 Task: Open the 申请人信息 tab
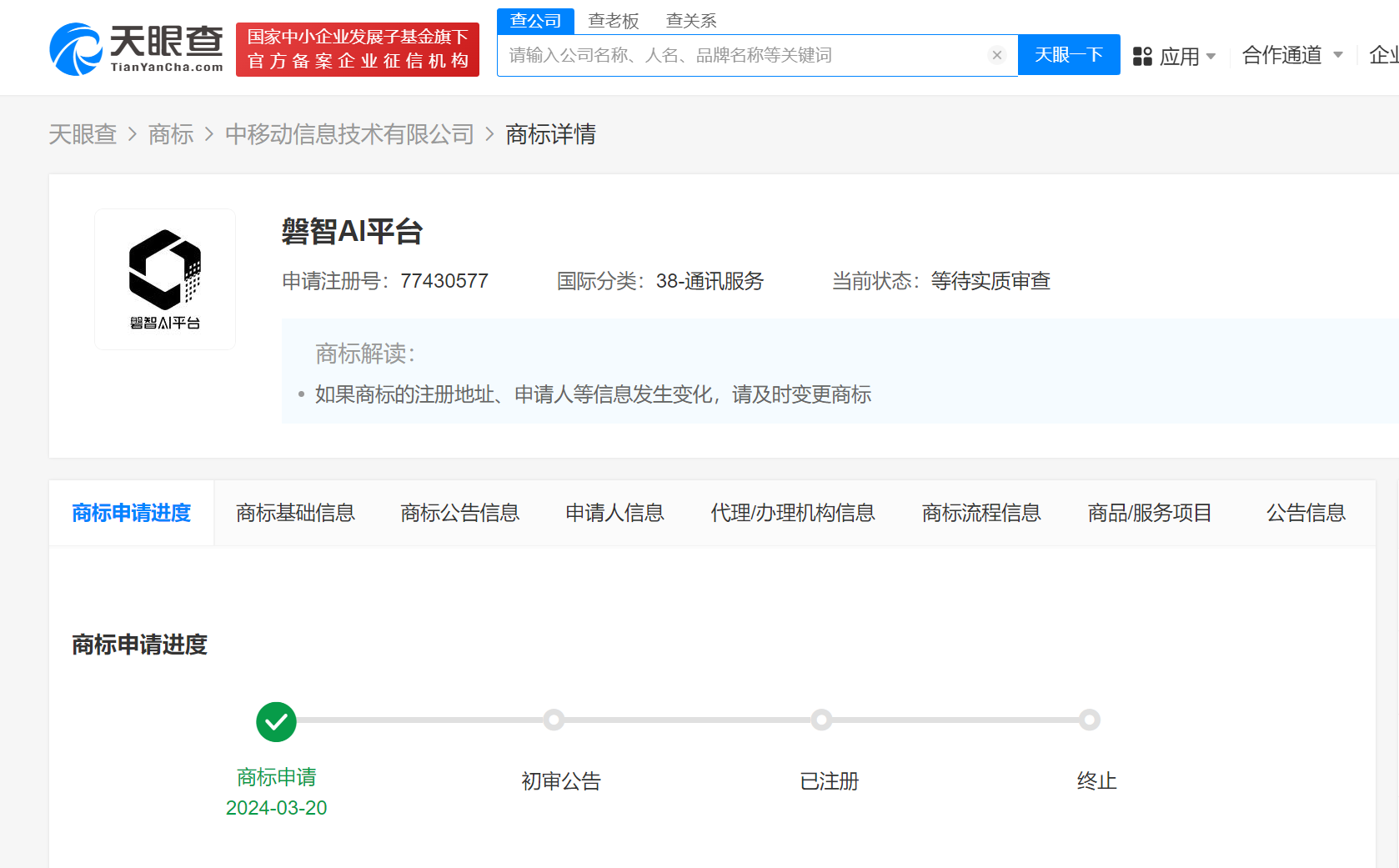coord(614,513)
